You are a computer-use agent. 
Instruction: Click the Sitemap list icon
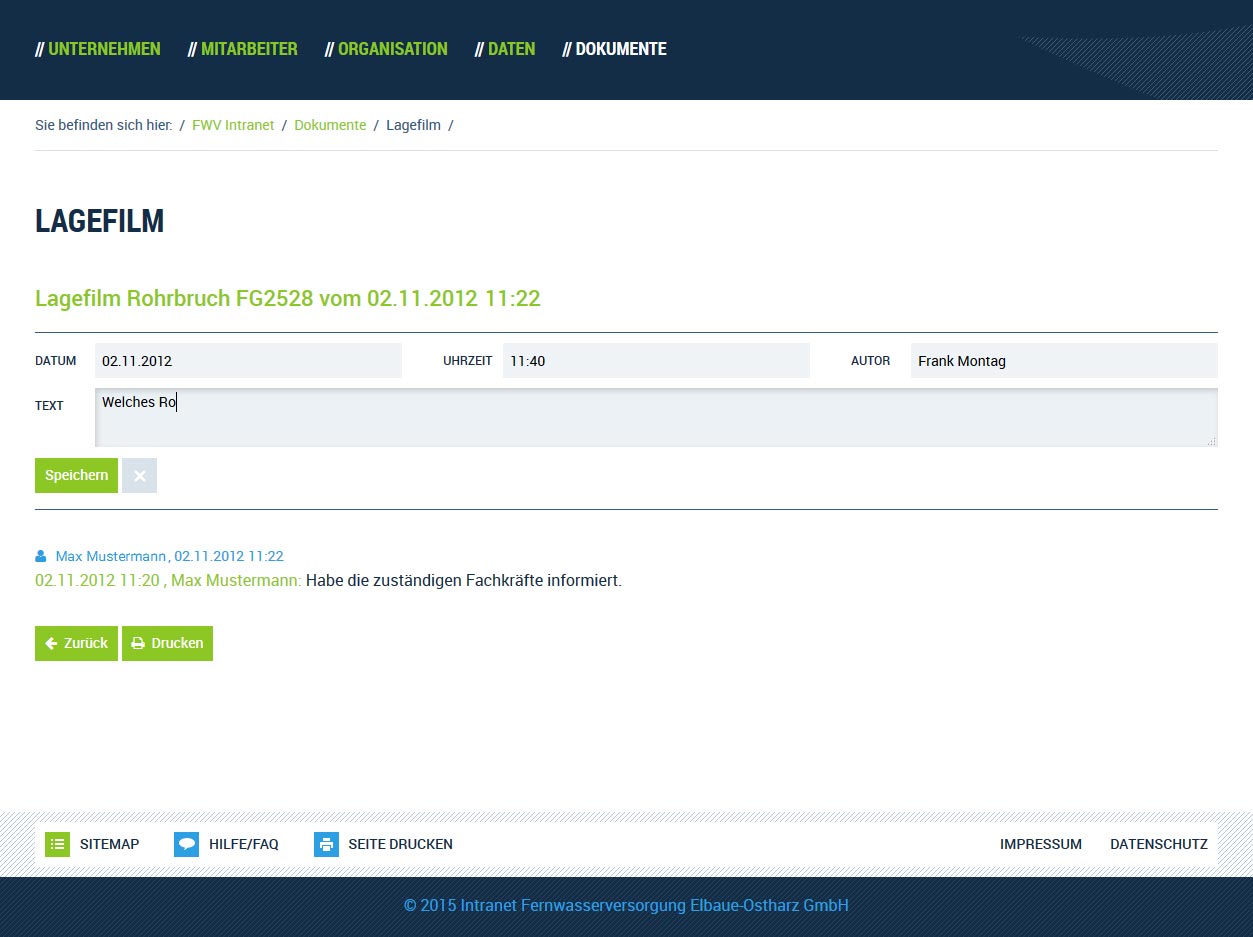point(57,844)
